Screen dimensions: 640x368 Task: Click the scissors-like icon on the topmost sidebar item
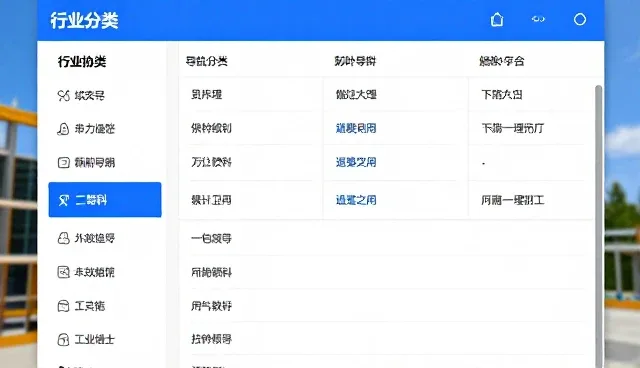pos(63,95)
